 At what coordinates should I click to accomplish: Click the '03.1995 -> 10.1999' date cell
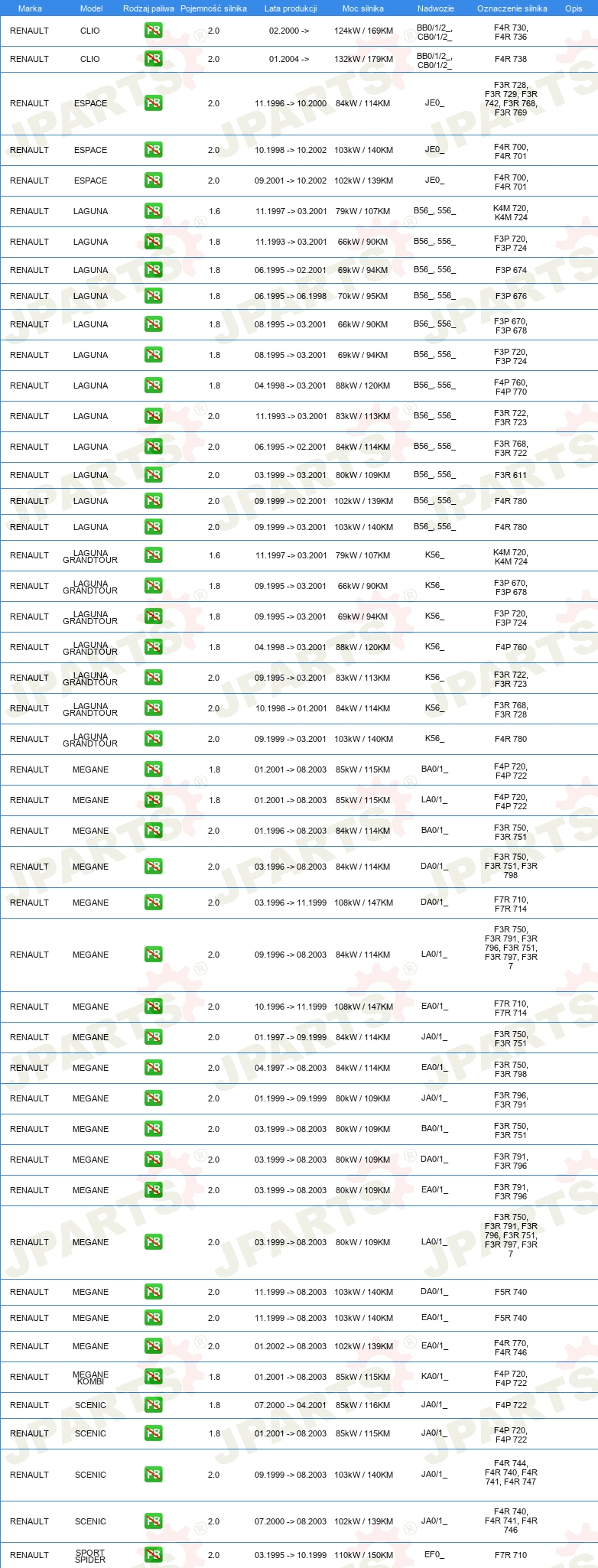[x=291, y=1555]
